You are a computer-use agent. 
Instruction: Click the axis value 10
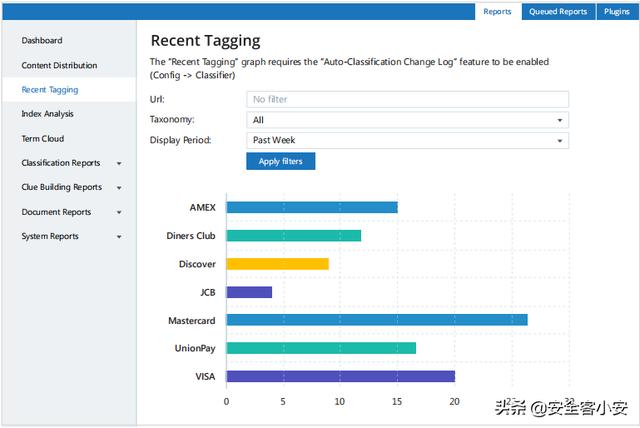point(340,401)
